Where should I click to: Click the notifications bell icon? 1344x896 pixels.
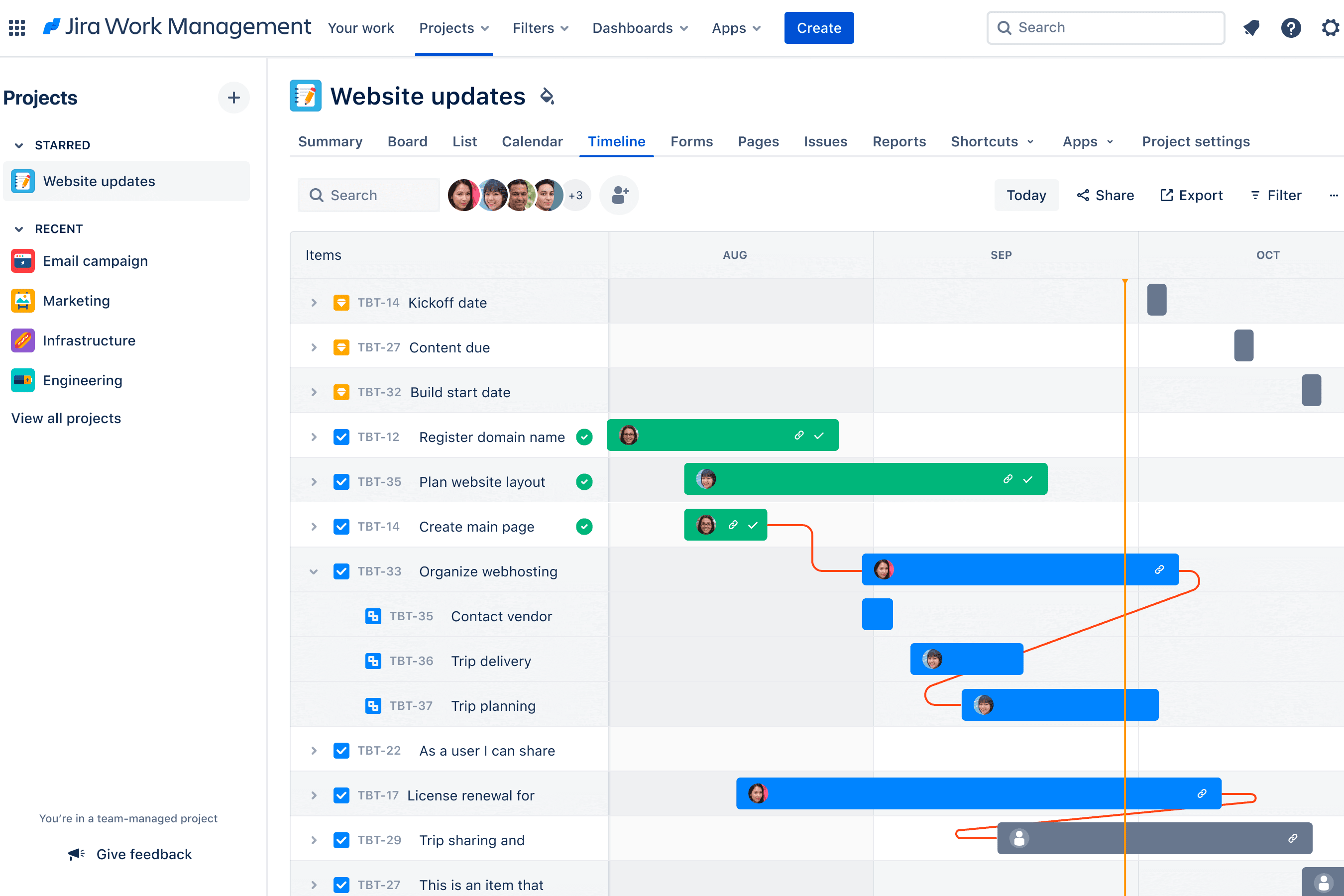point(1251,27)
